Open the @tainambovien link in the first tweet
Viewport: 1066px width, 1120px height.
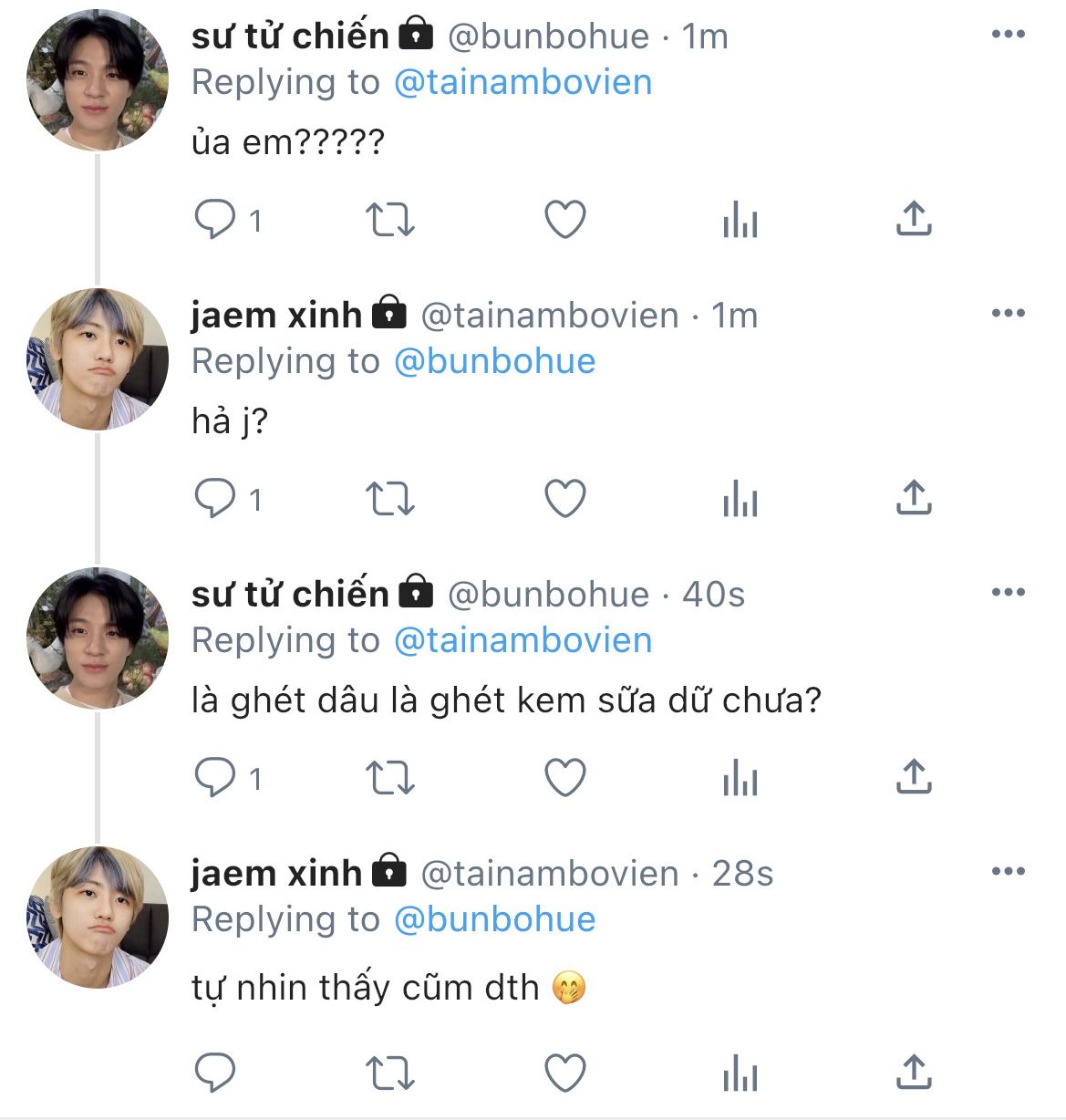[x=523, y=83]
